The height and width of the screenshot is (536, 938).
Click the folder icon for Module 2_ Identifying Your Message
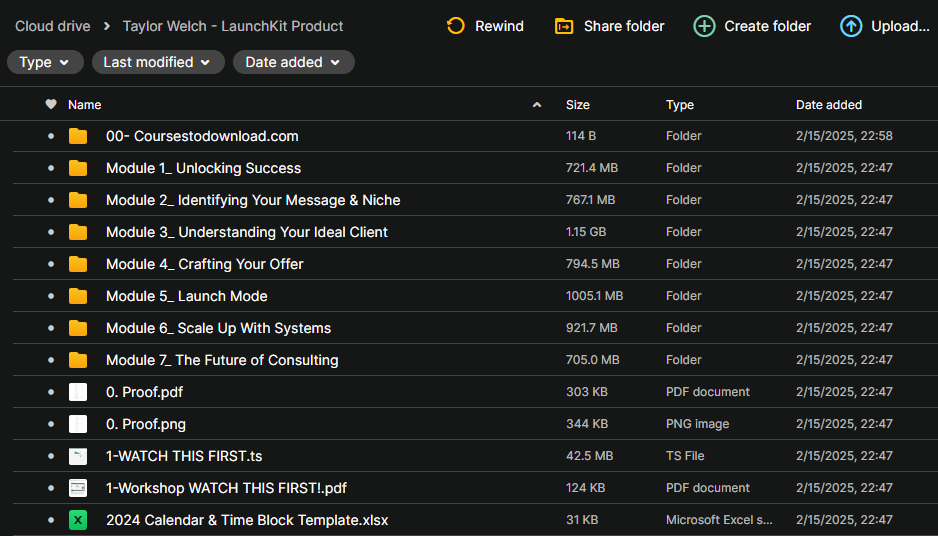(x=78, y=200)
